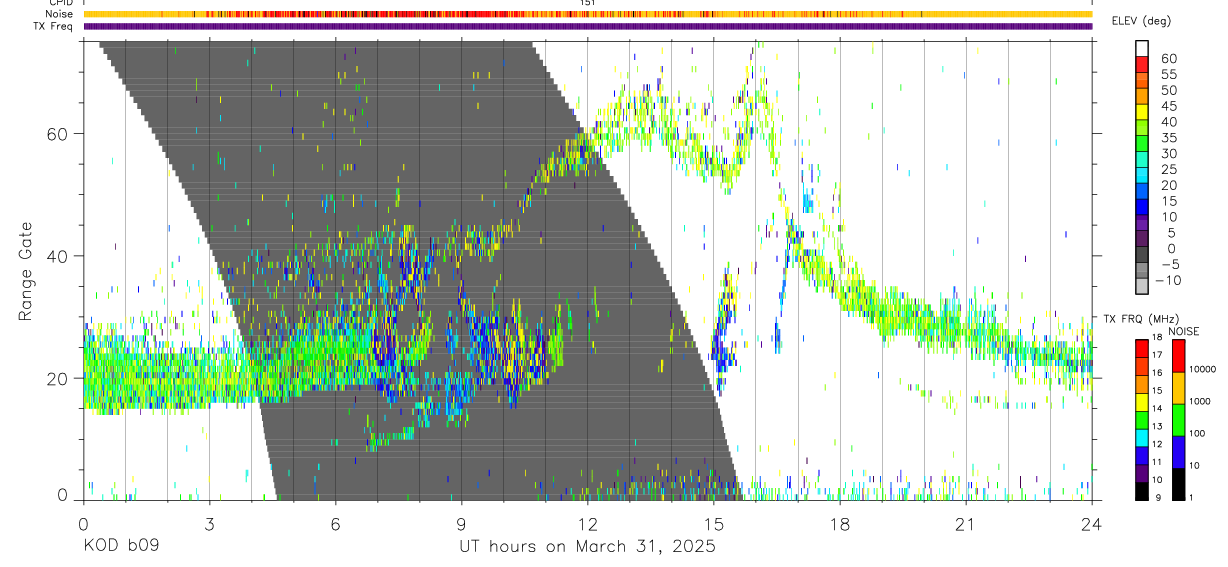This screenshot has width=1228, height=567.
Task: Click the '25' label on the ELEV color bar
Action: click(x=1167, y=169)
